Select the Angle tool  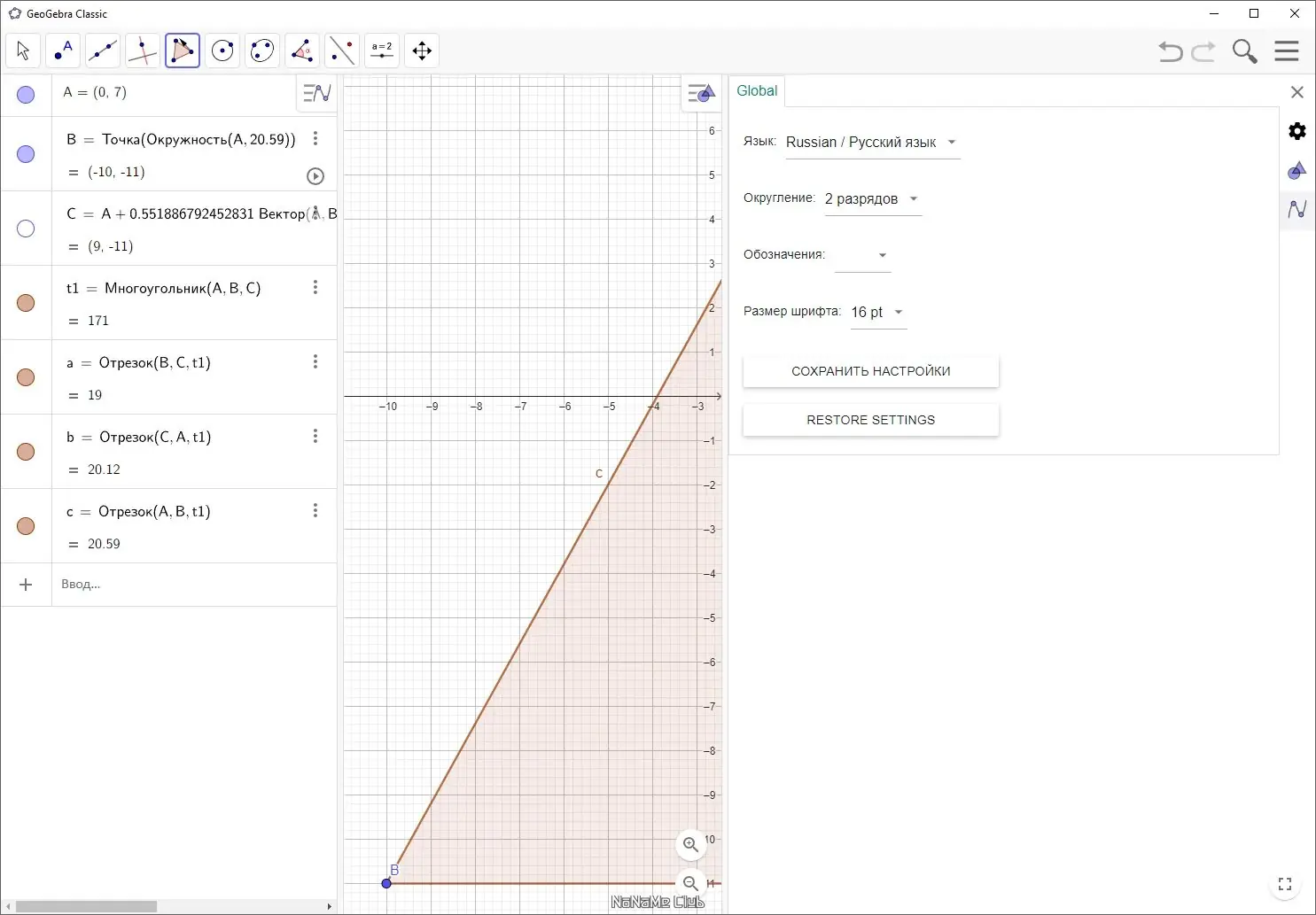(302, 50)
